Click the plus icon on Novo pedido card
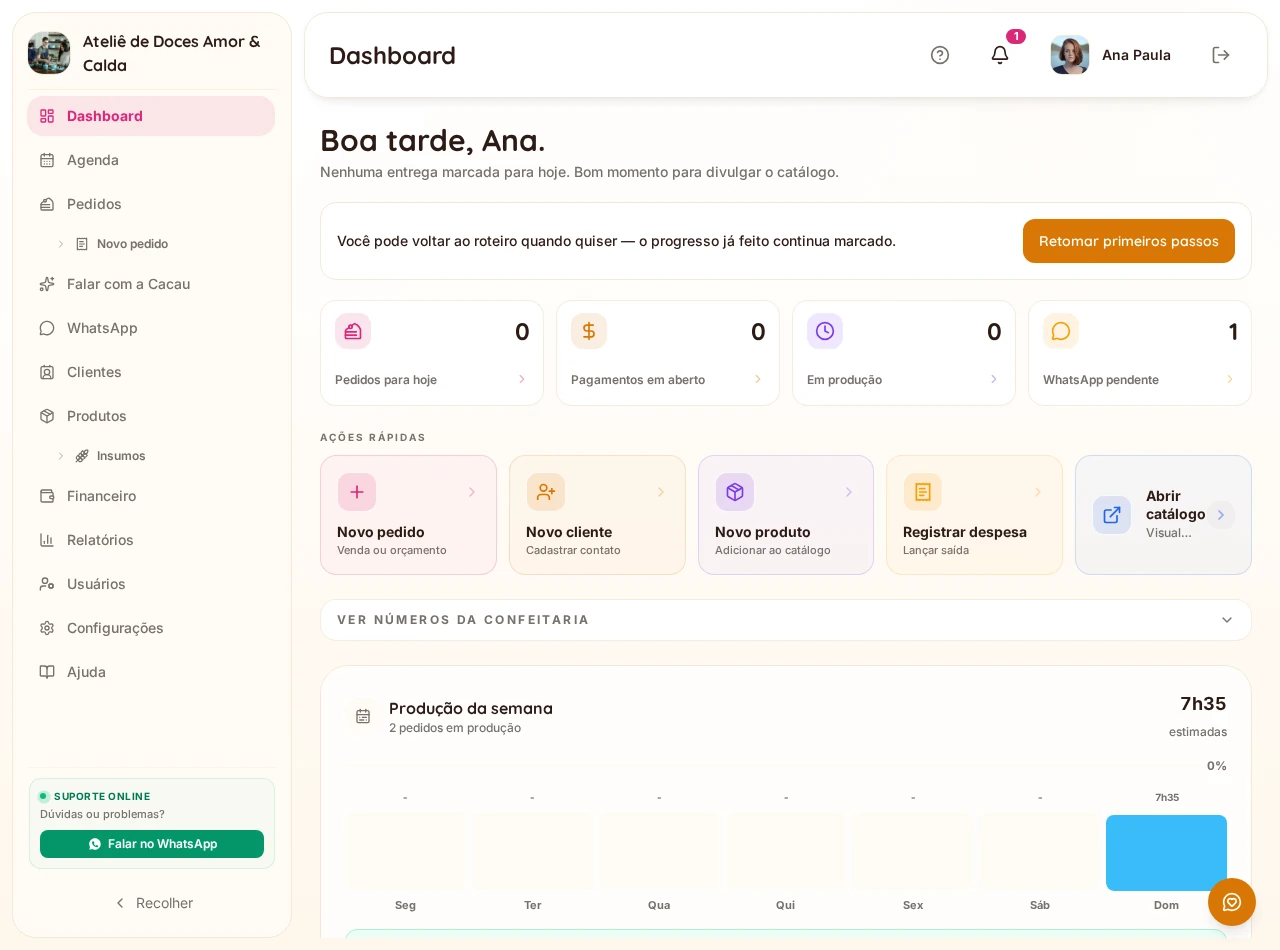Viewport: 1280px width, 950px height. click(357, 492)
